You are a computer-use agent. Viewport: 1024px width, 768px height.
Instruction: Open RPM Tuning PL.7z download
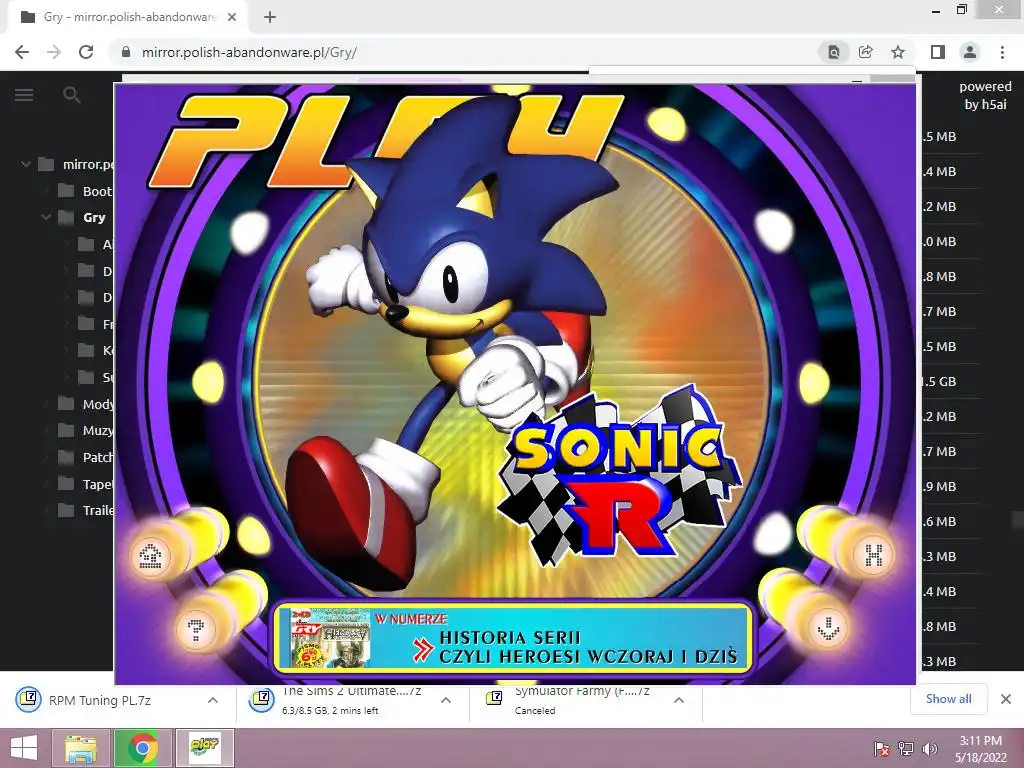pyautogui.click(x=99, y=700)
